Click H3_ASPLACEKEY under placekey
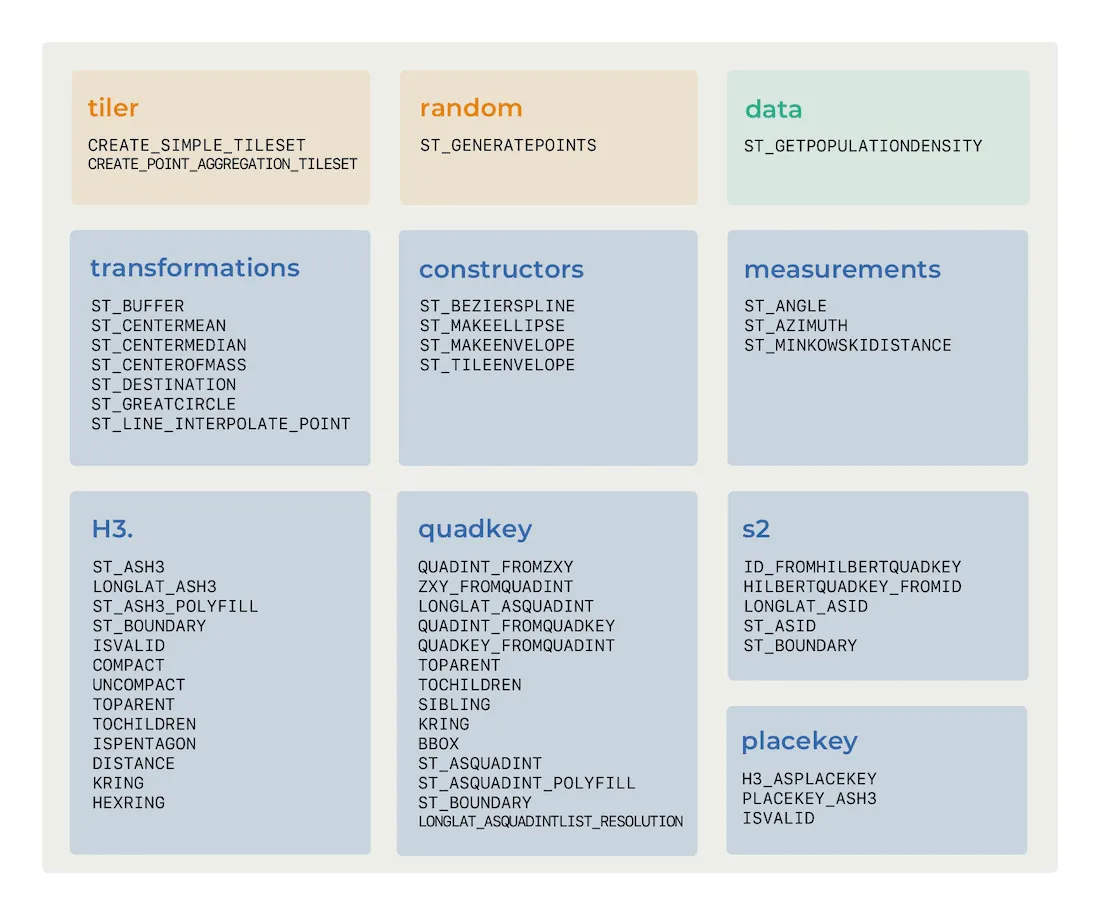The height and width of the screenshot is (915, 1100). 809,779
